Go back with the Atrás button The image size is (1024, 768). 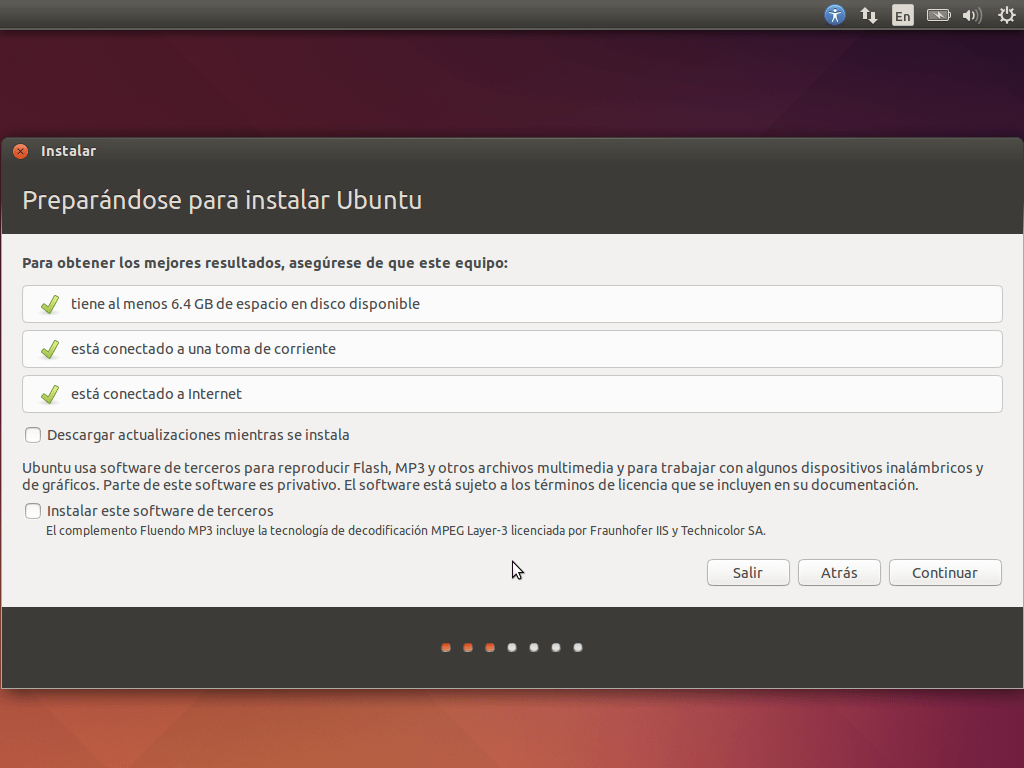(x=839, y=573)
